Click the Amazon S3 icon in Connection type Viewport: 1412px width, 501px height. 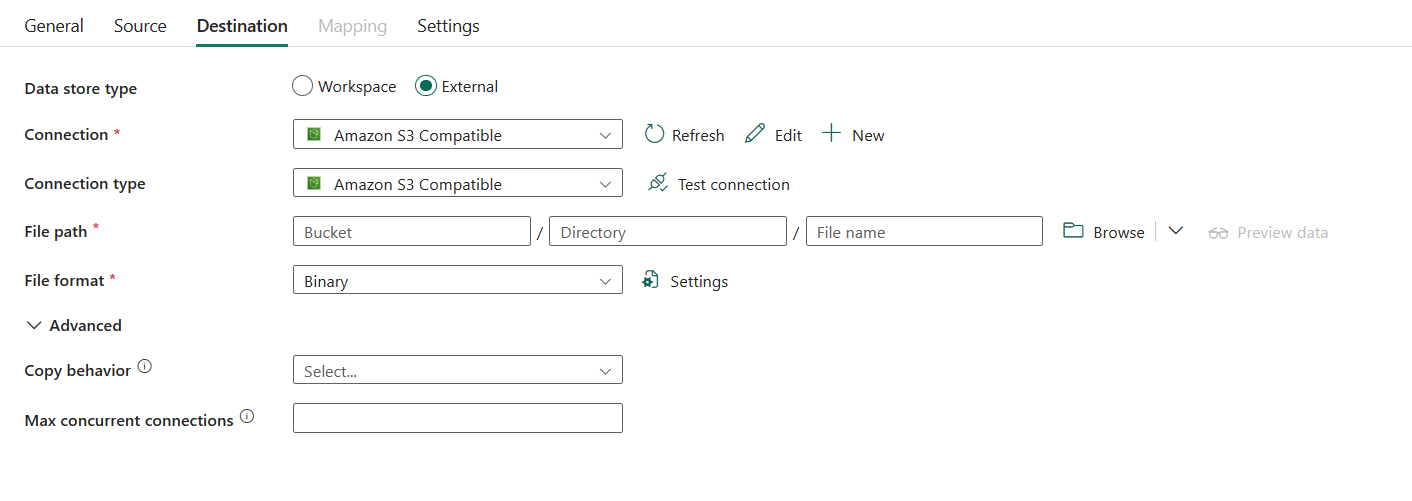314,183
